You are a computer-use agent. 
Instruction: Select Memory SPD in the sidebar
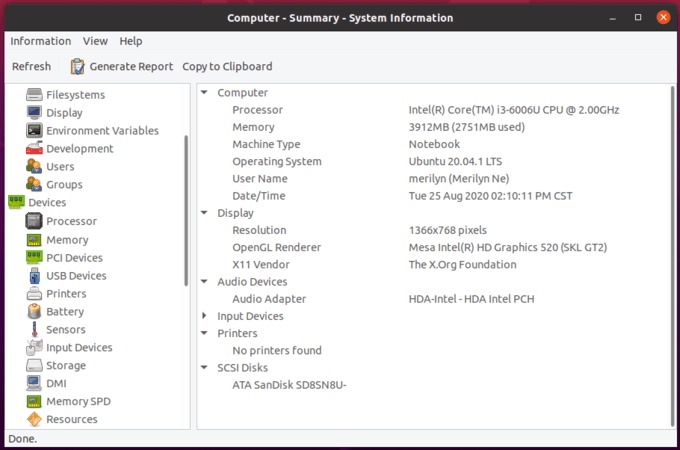pyautogui.click(x=78, y=401)
